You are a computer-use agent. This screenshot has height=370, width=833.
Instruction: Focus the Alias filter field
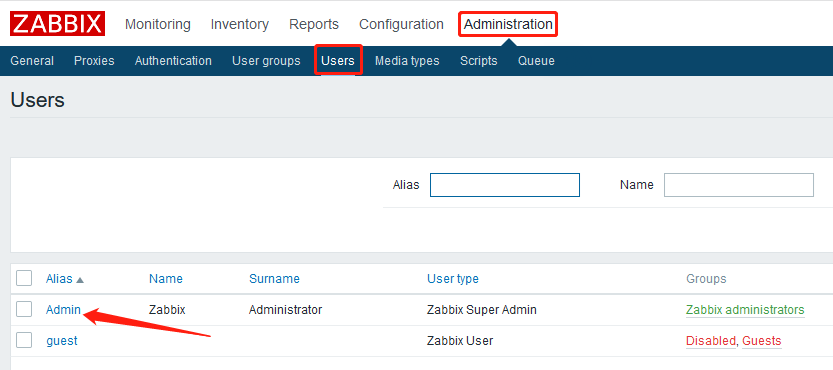tap(505, 185)
